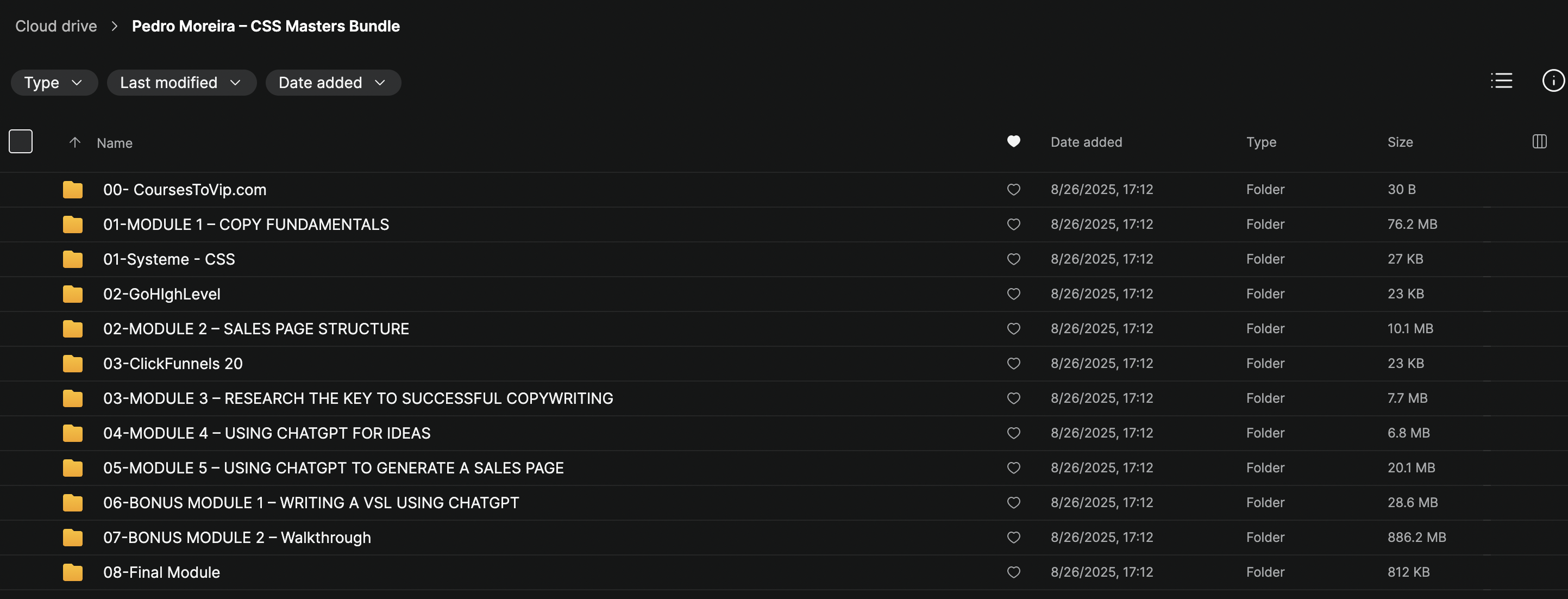Sort by the Date added column header

tap(1086, 142)
